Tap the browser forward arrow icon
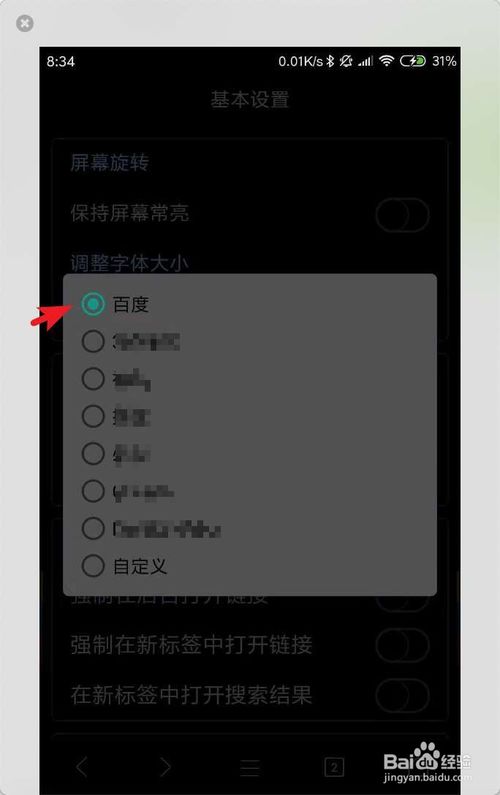 [x=166, y=767]
